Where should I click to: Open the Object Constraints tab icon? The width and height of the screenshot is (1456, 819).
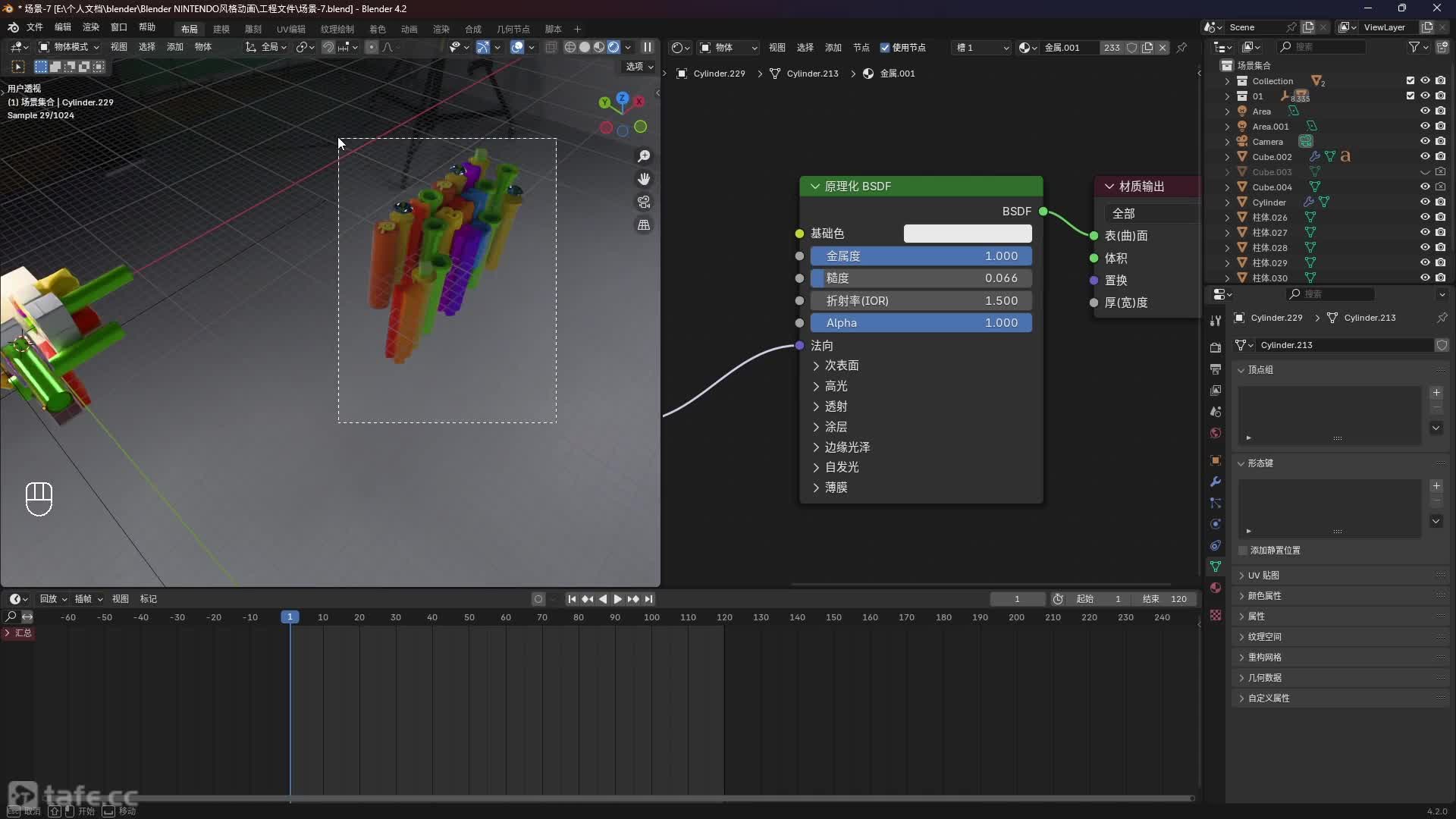(x=1216, y=545)
